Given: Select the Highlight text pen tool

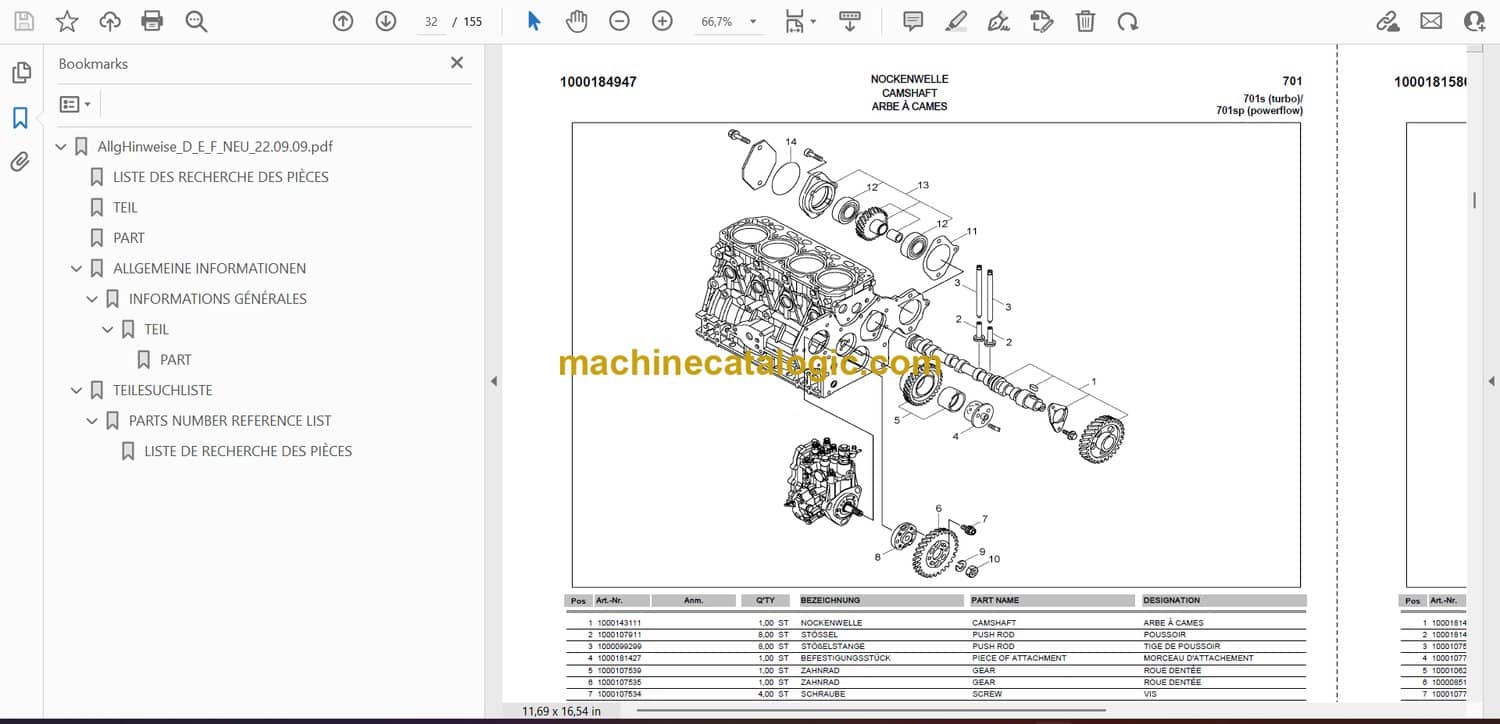Looking at the screenshot, I should tap(956, 21).
